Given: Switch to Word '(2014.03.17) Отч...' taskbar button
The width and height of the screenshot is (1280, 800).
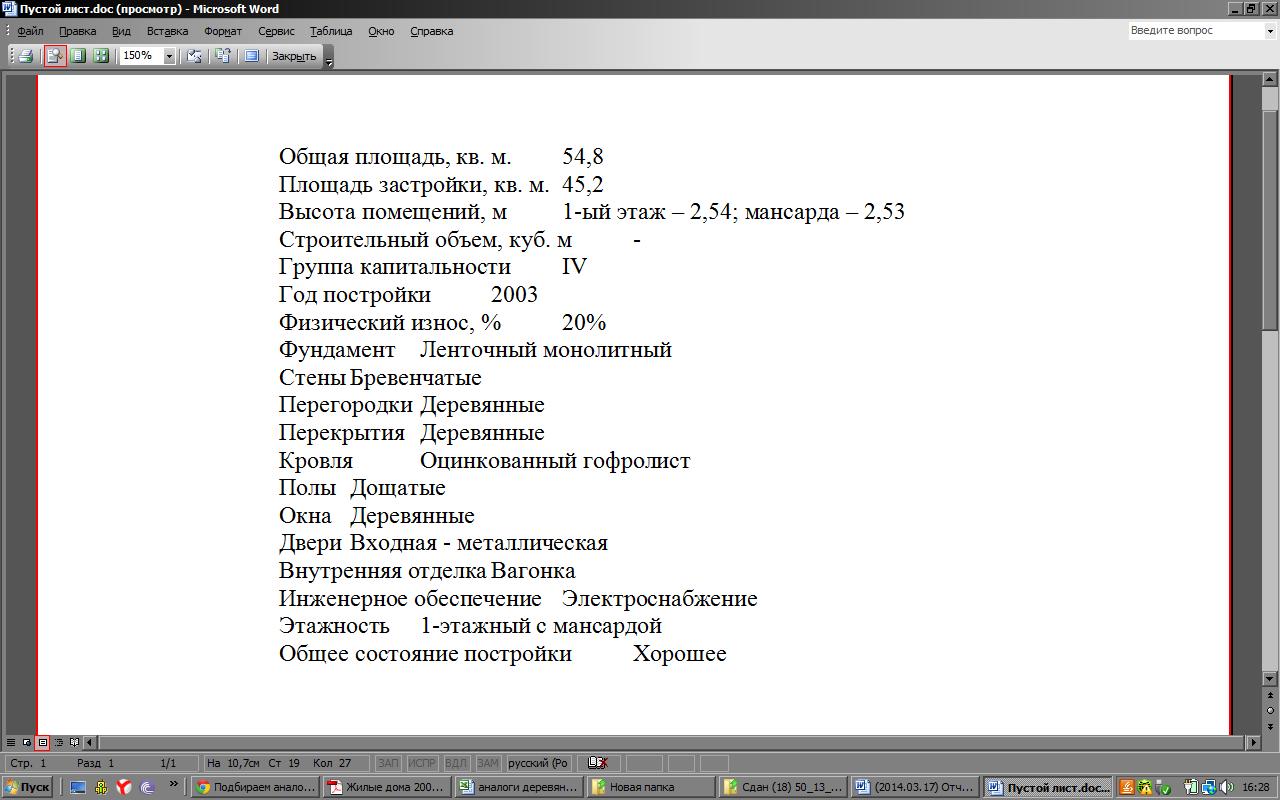Looking at the screenshot, I should [x=915, y=787].
